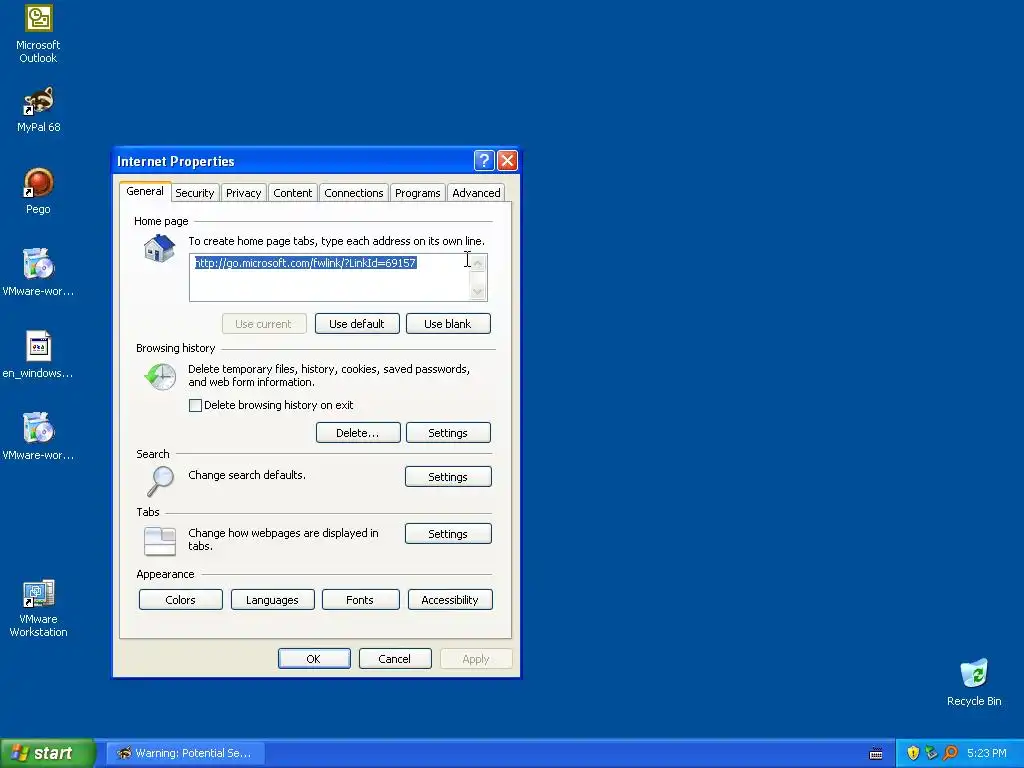Open Browsing history Settings
The height and width of the screenshot is (768, 1024).
448,433
